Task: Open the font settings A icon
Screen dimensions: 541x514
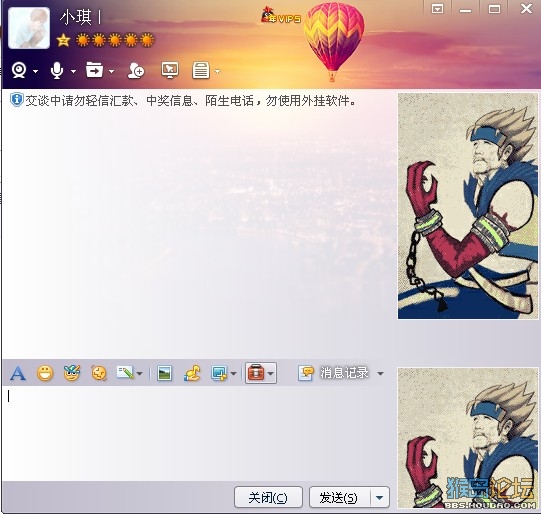Action: (18, 373)
